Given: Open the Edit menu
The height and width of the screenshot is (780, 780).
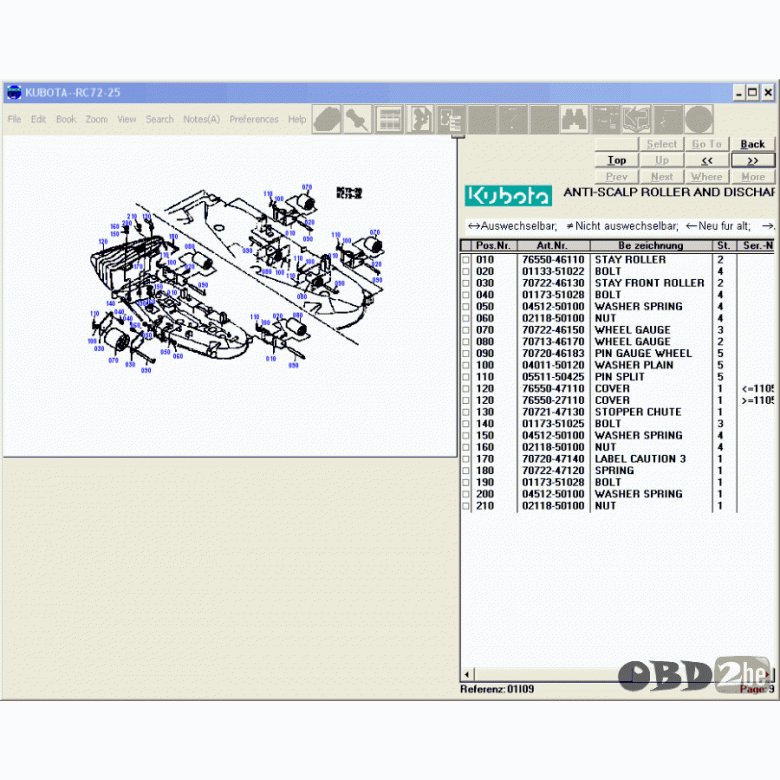Looking at the screenshot, I should [x=38, y=119].
